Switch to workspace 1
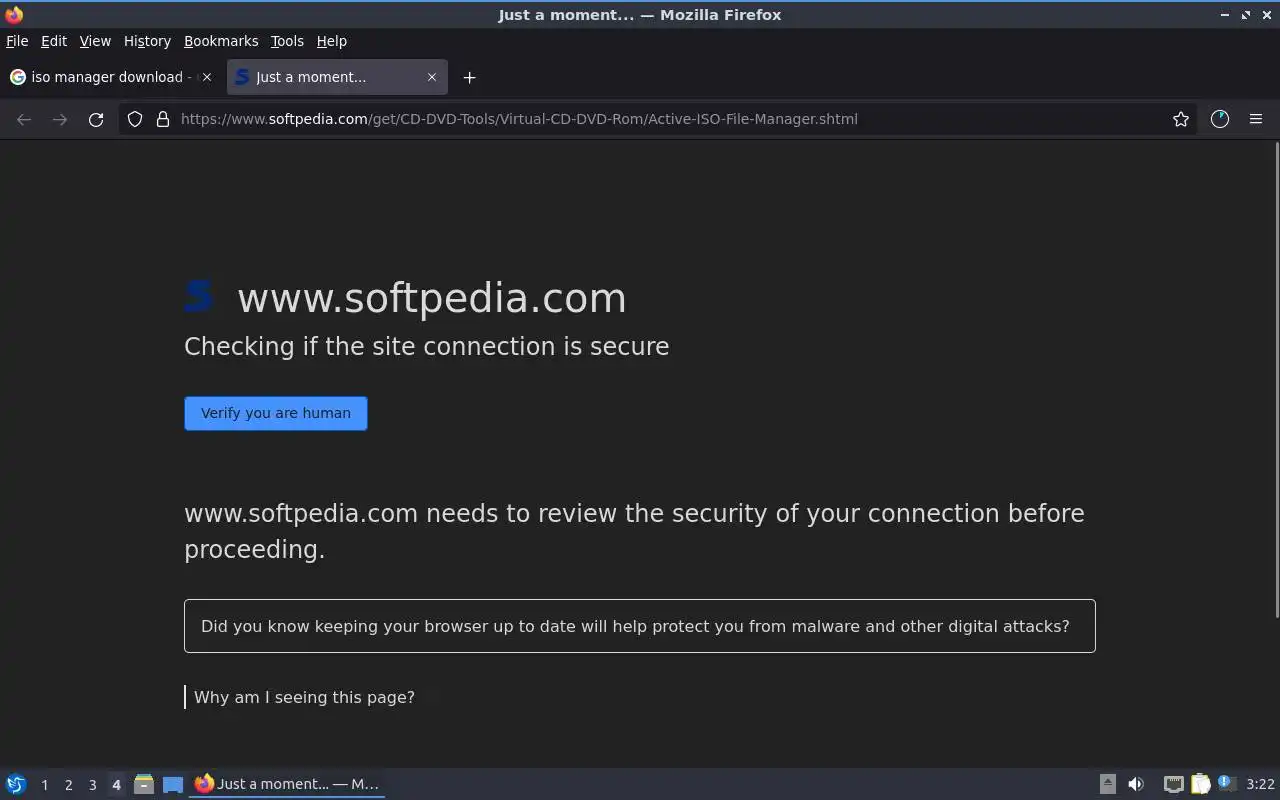Screen dimensions: 1280x800 coord(44,785)
